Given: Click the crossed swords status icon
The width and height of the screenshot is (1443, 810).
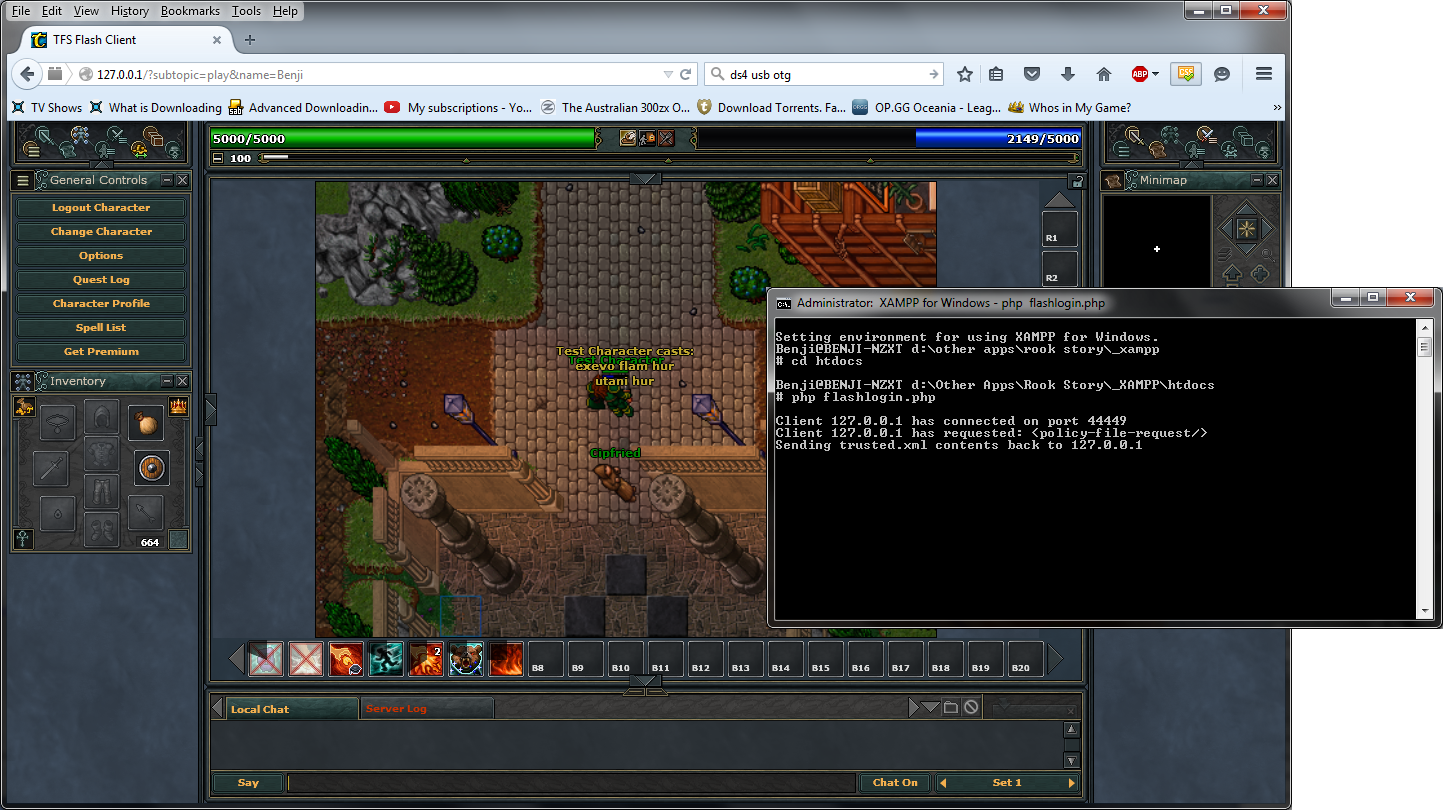Looking at the screenshot, I should pyautogui.click(x=666, y=138).
